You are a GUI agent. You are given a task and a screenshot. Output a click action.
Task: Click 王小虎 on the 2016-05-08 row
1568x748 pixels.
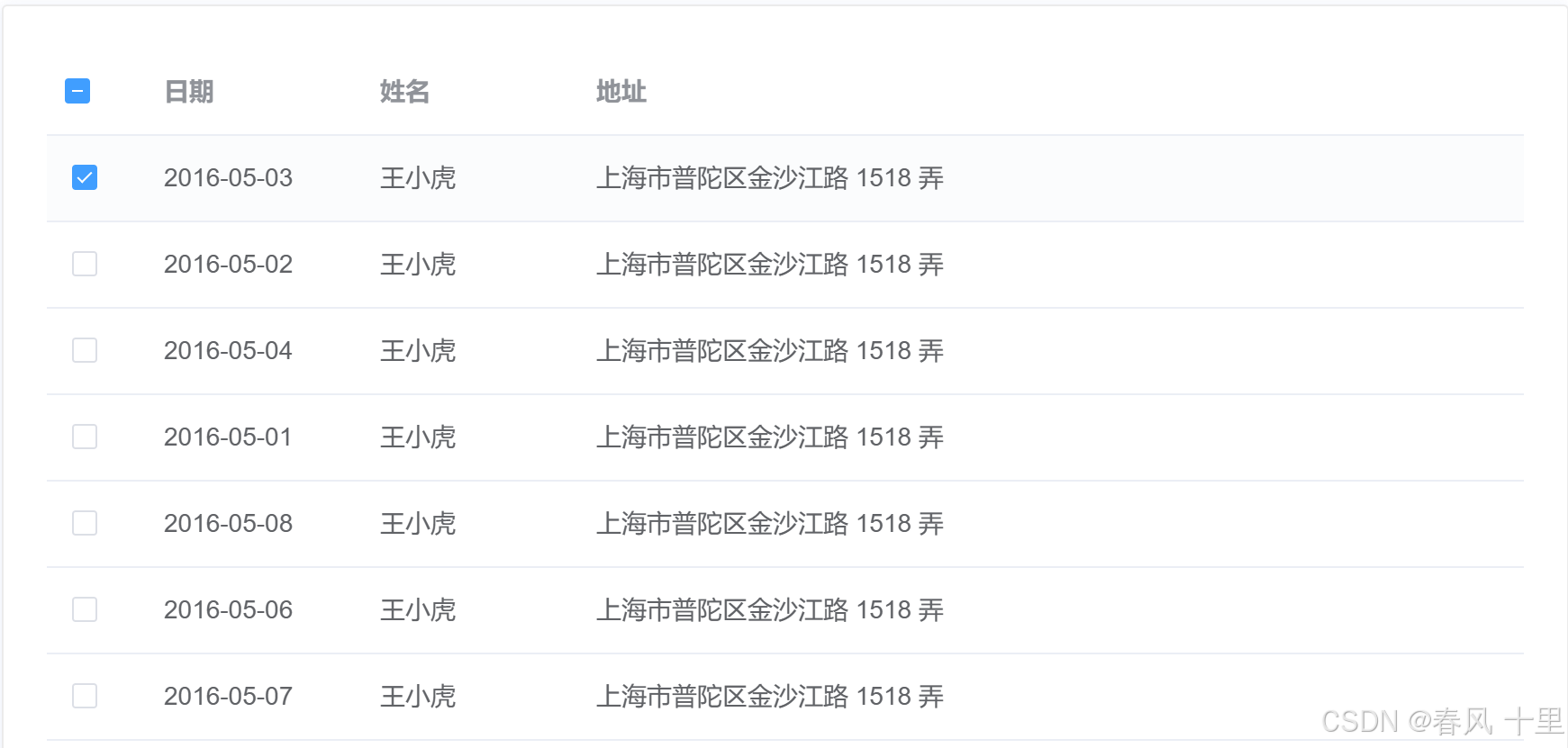point(419,523)
